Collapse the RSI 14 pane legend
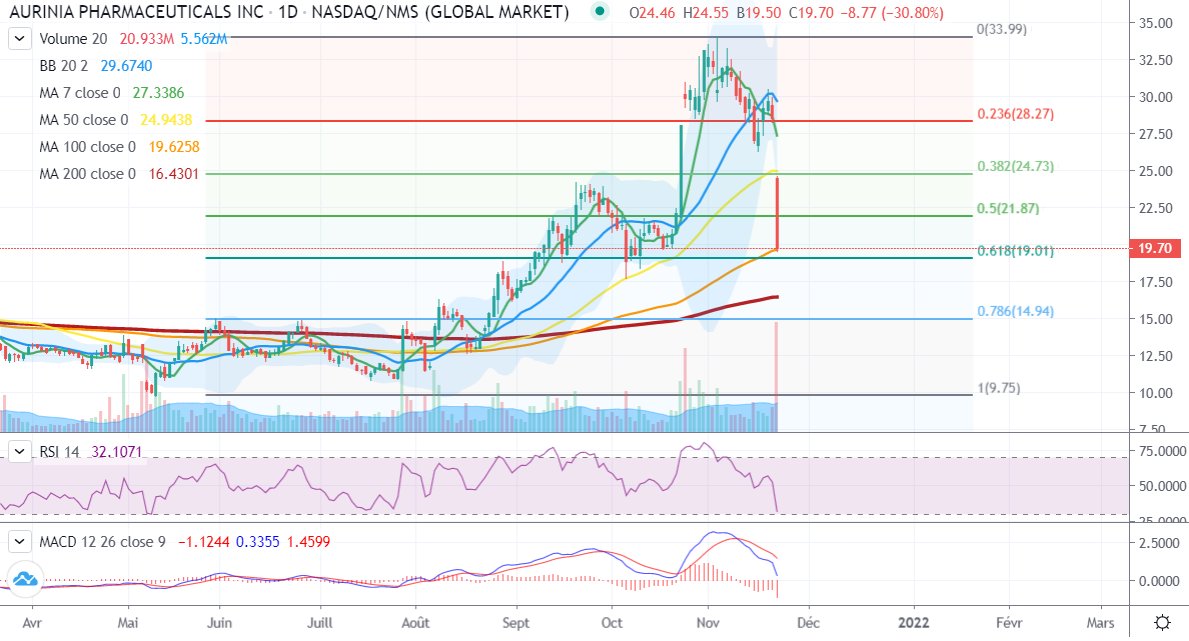Image resolution: width=1189 pixels, height=641 pixels. [x=20, y=451]
